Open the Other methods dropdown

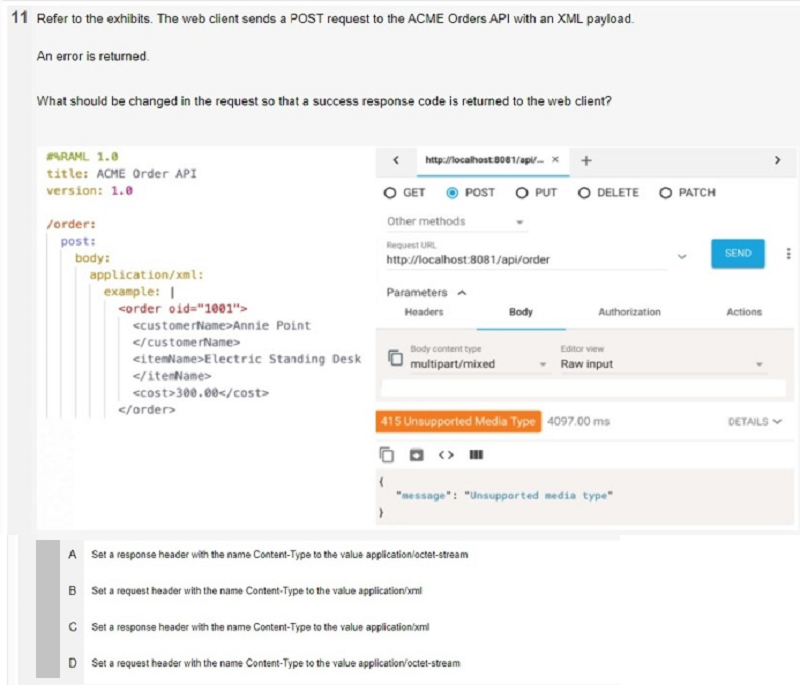[456, 222]
